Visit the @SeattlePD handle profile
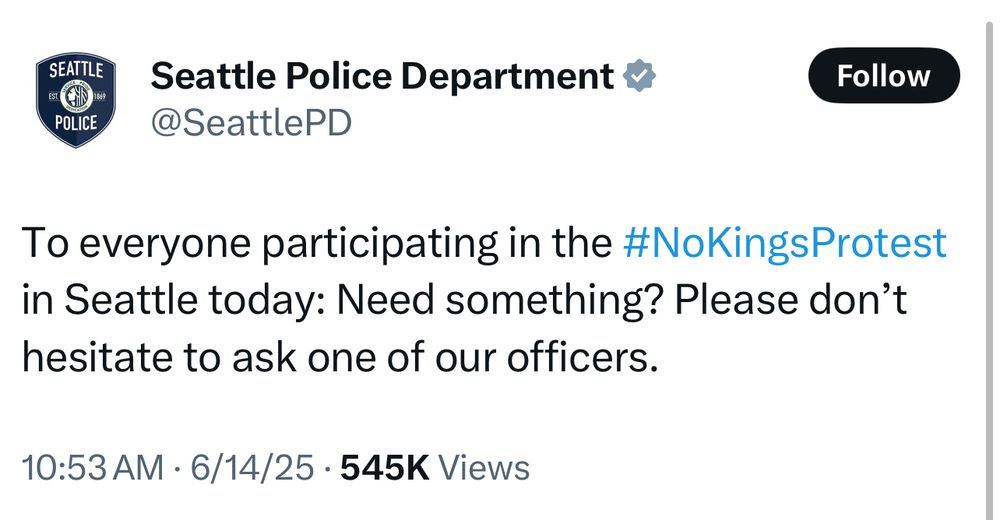The height and width of the screenshot is (520, 1000). point(251,123)
